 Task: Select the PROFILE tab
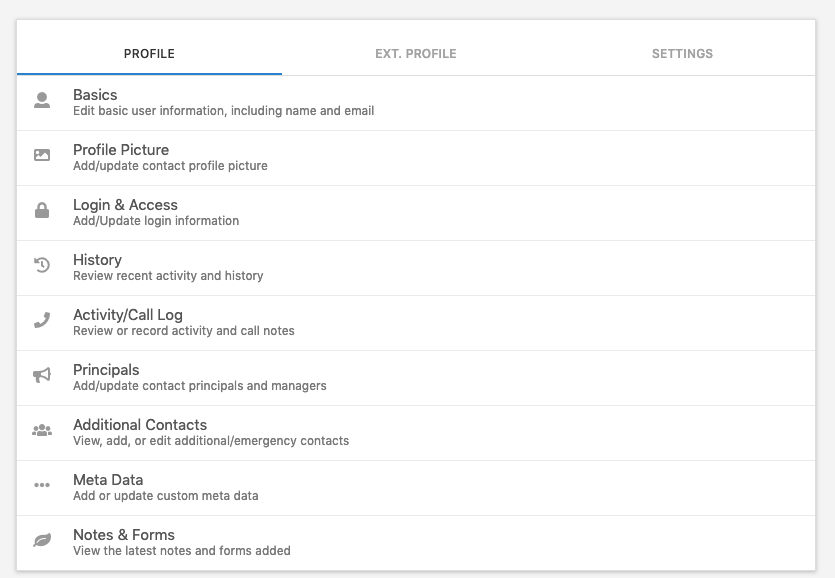(x=148, y=54)
